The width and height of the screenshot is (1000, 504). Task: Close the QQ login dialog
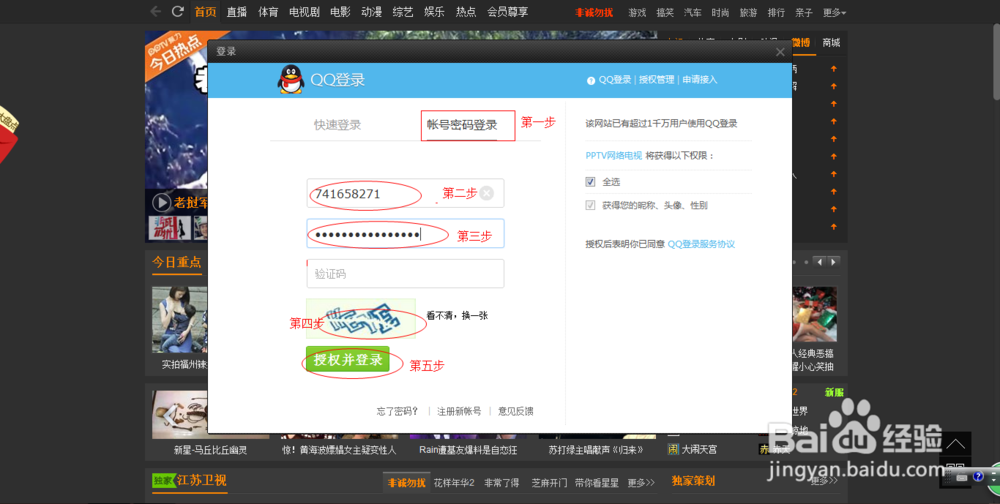click(x=780, y=52)
